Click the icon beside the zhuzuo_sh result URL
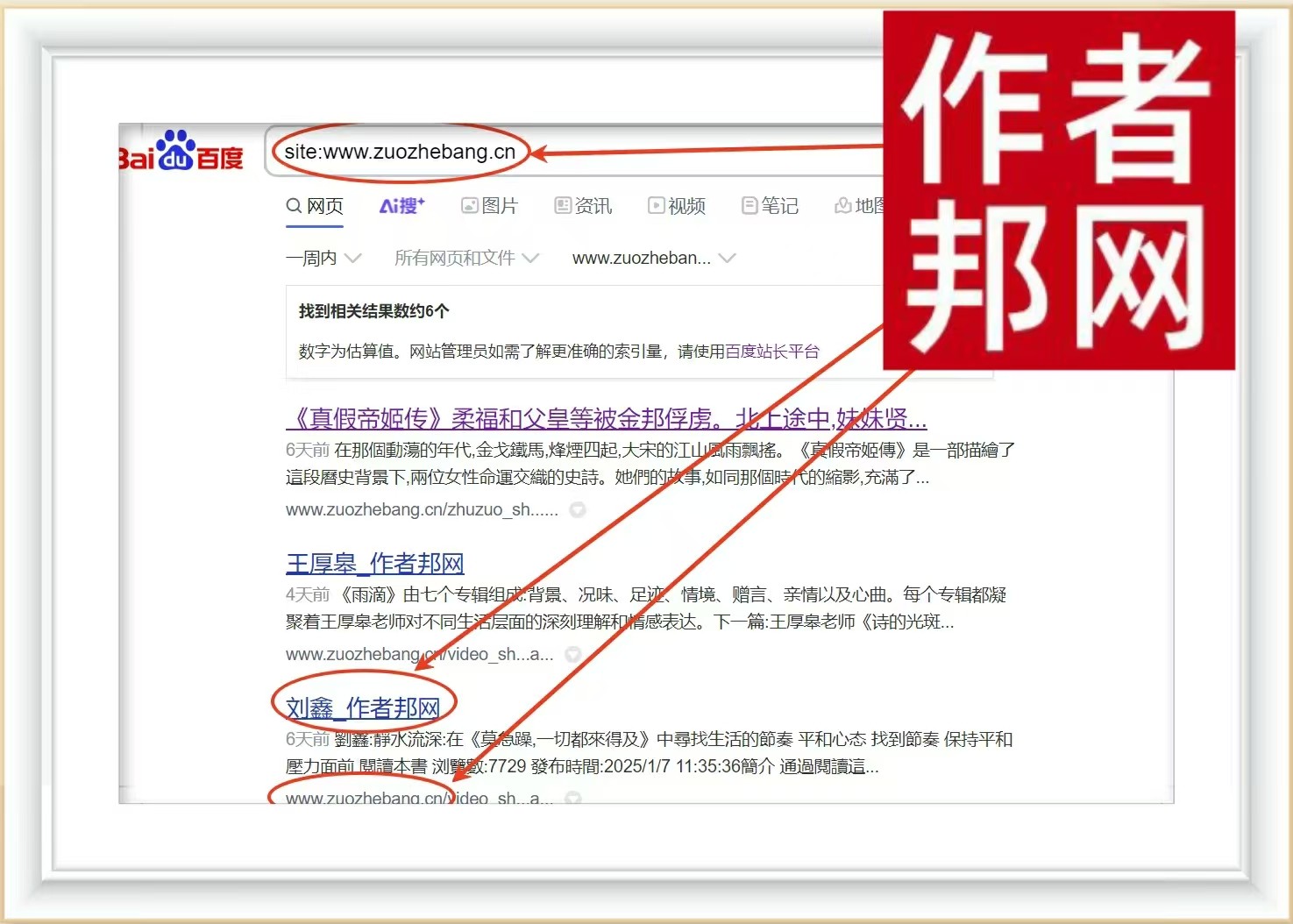The image size is (1293, 924). (x=577, y=509)
